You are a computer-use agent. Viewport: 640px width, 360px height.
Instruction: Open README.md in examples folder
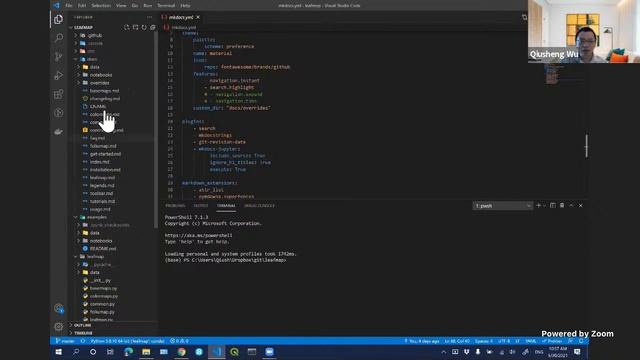[x=103, y=249]
